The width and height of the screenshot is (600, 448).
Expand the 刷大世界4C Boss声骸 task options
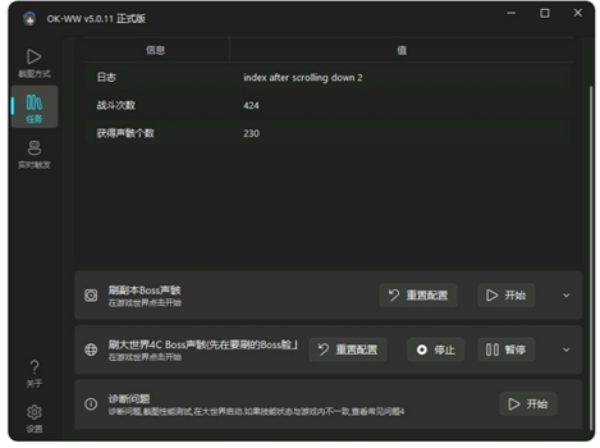[x=566, y=350]
